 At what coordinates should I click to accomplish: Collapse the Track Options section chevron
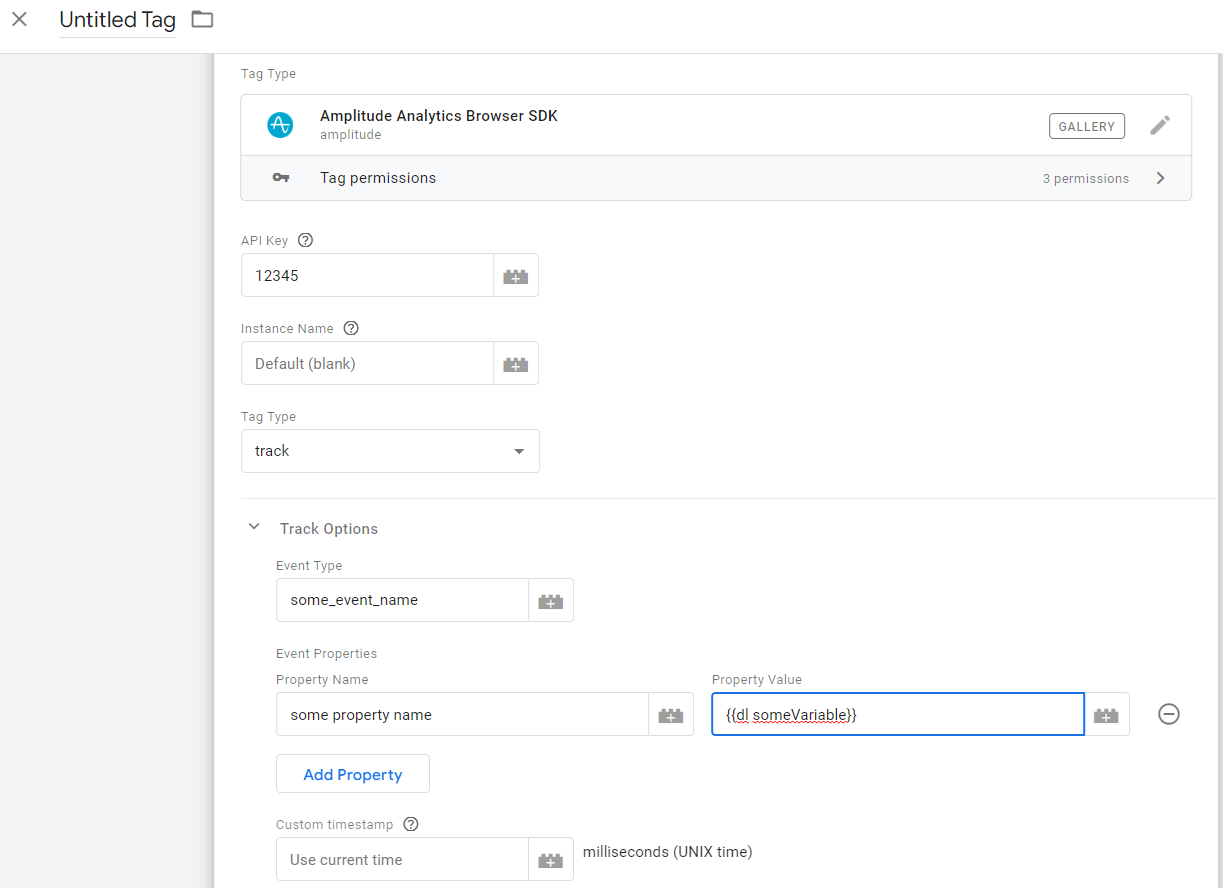(x=254, y=527)
